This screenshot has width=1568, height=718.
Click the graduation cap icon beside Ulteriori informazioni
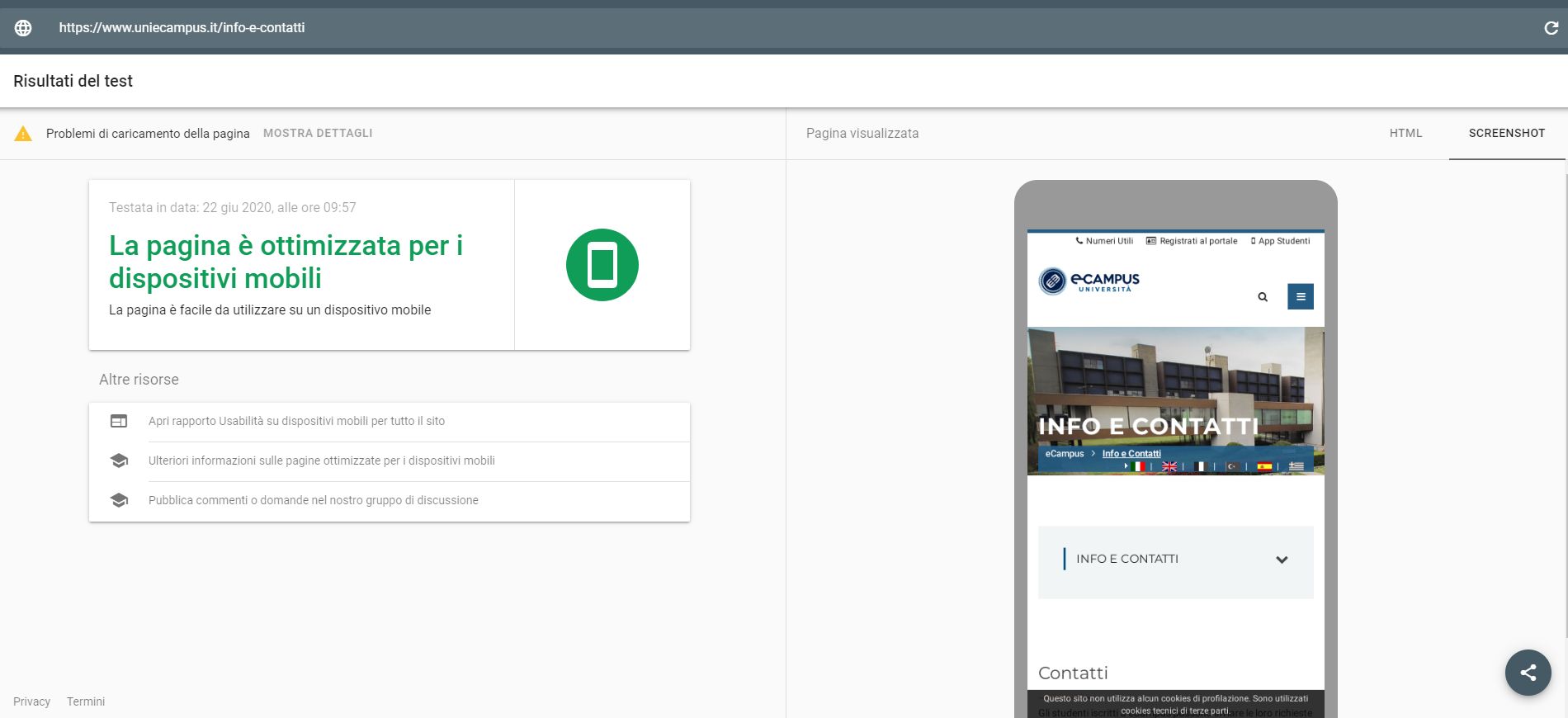coord(119,461)
